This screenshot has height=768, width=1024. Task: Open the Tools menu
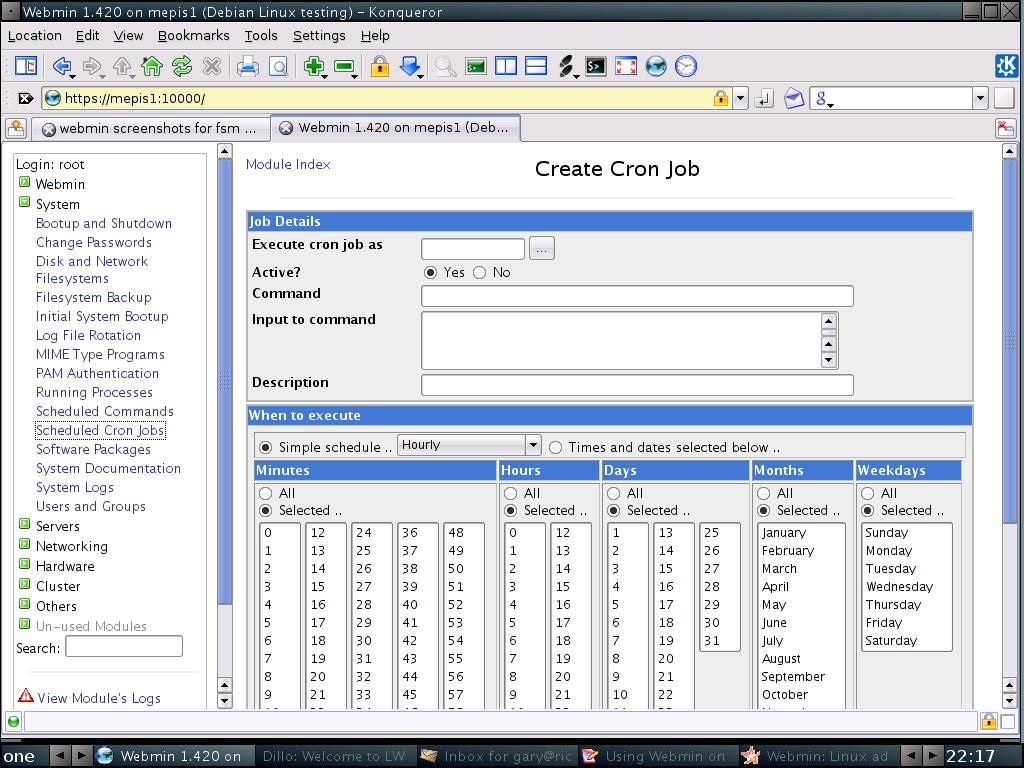pyautogui.click(x=261, y=36)
